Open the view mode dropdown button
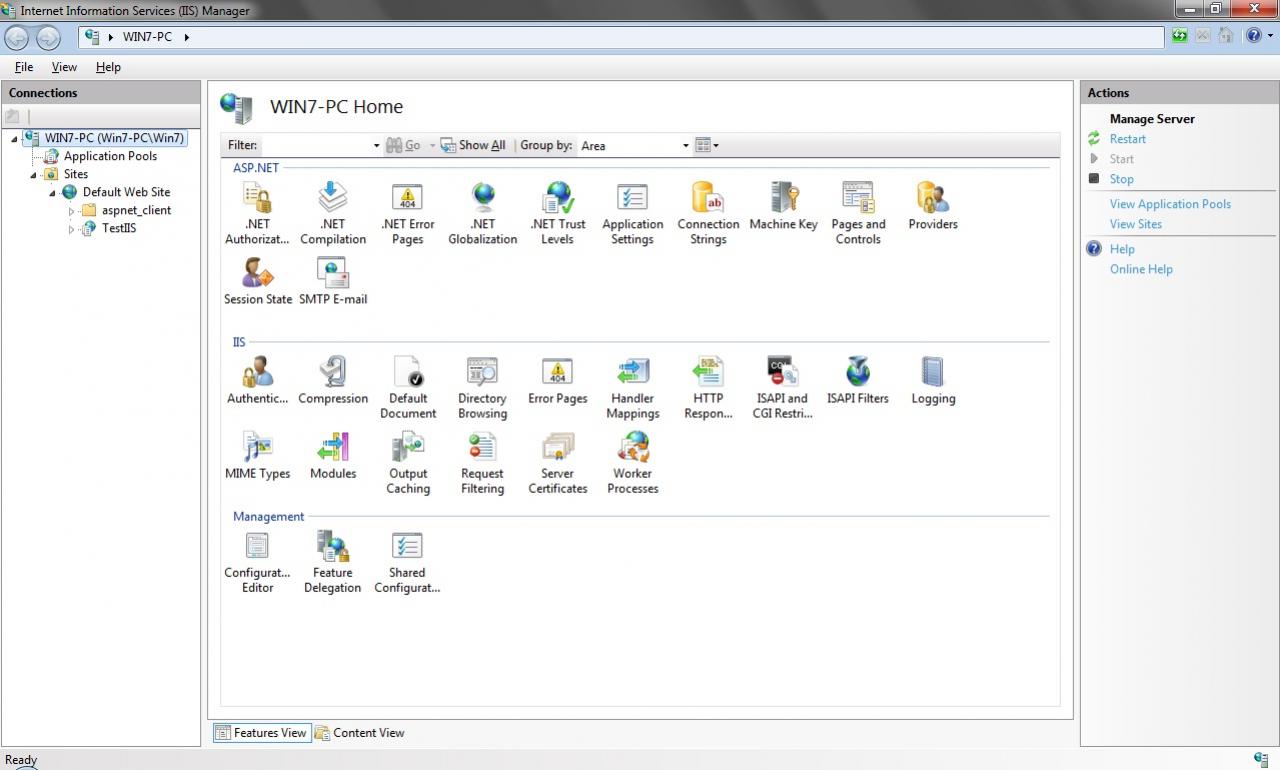1280x770 pixels. pos(707,146)
